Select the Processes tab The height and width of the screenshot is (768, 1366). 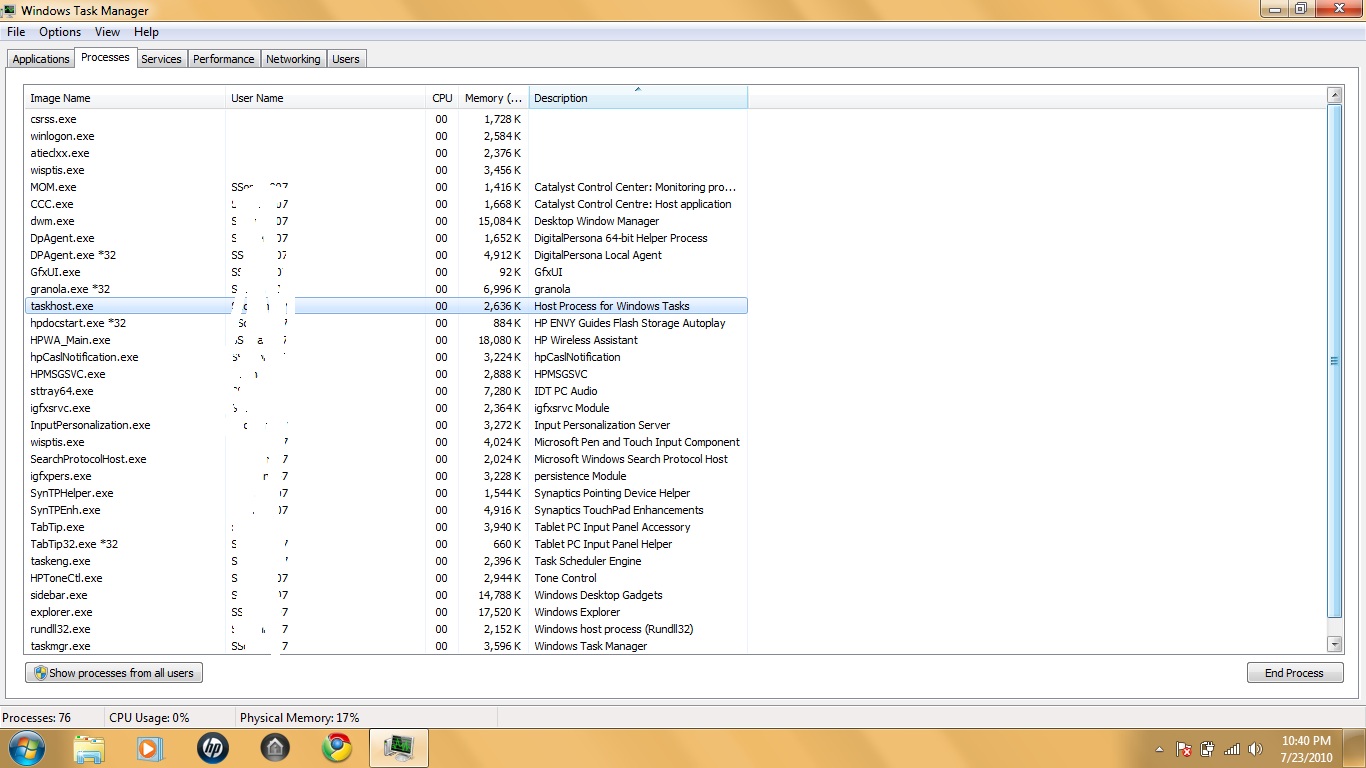(x=105, y=57)
